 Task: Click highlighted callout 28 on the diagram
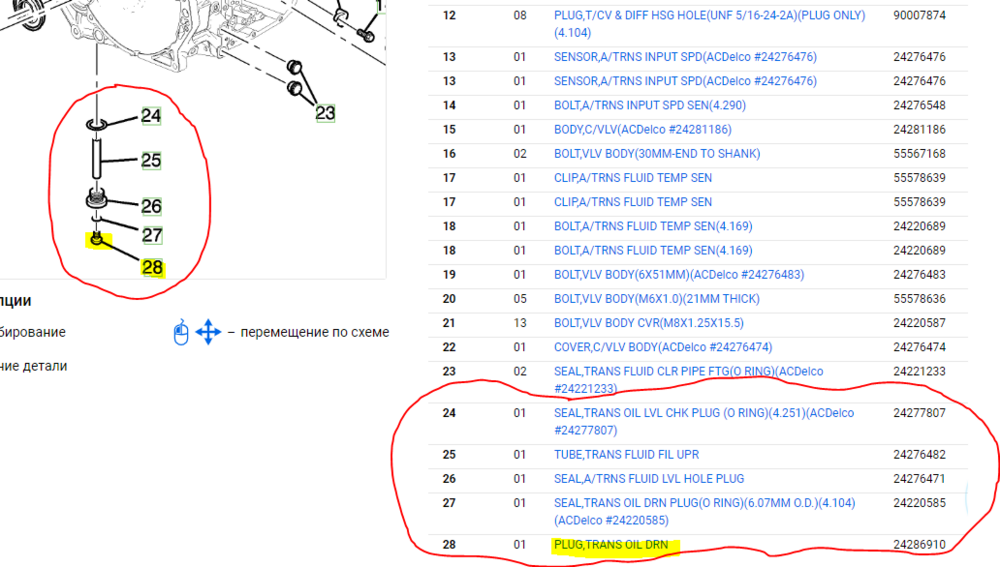(152, 267)
